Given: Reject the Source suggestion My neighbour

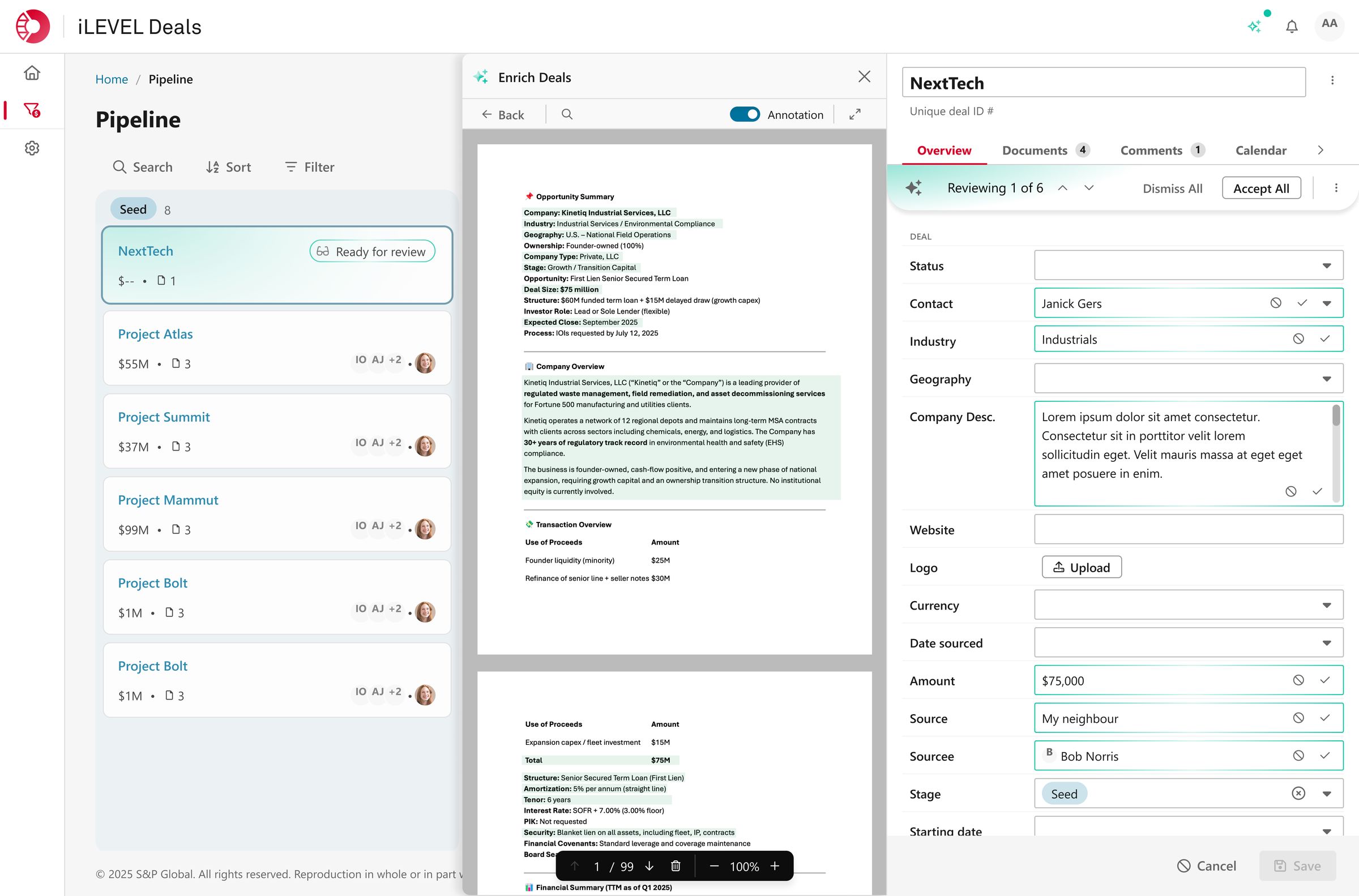Looking at the screenshot, I should point(1298,718).
